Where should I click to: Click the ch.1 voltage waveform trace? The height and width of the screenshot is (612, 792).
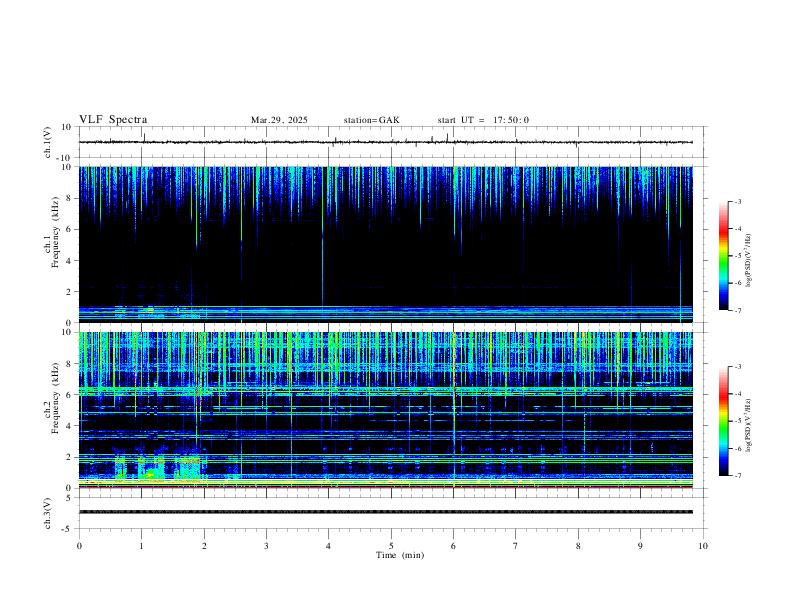[x=385, y=142]
